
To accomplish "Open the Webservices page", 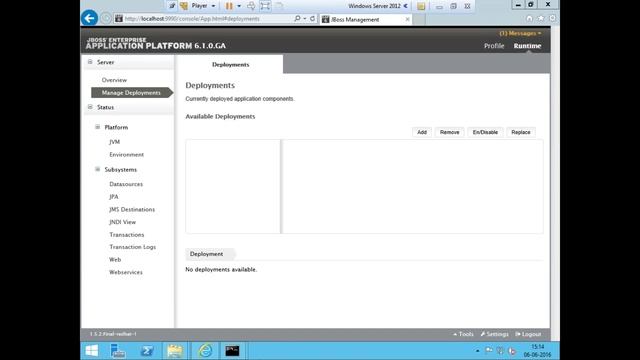I will (x=126, y=272).
